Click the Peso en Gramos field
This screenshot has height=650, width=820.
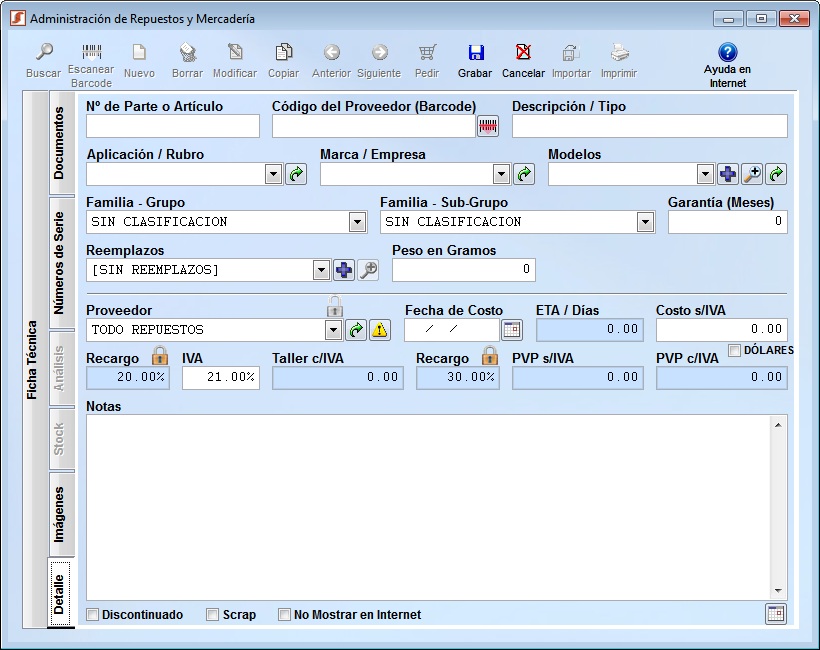tap(464, 270)
